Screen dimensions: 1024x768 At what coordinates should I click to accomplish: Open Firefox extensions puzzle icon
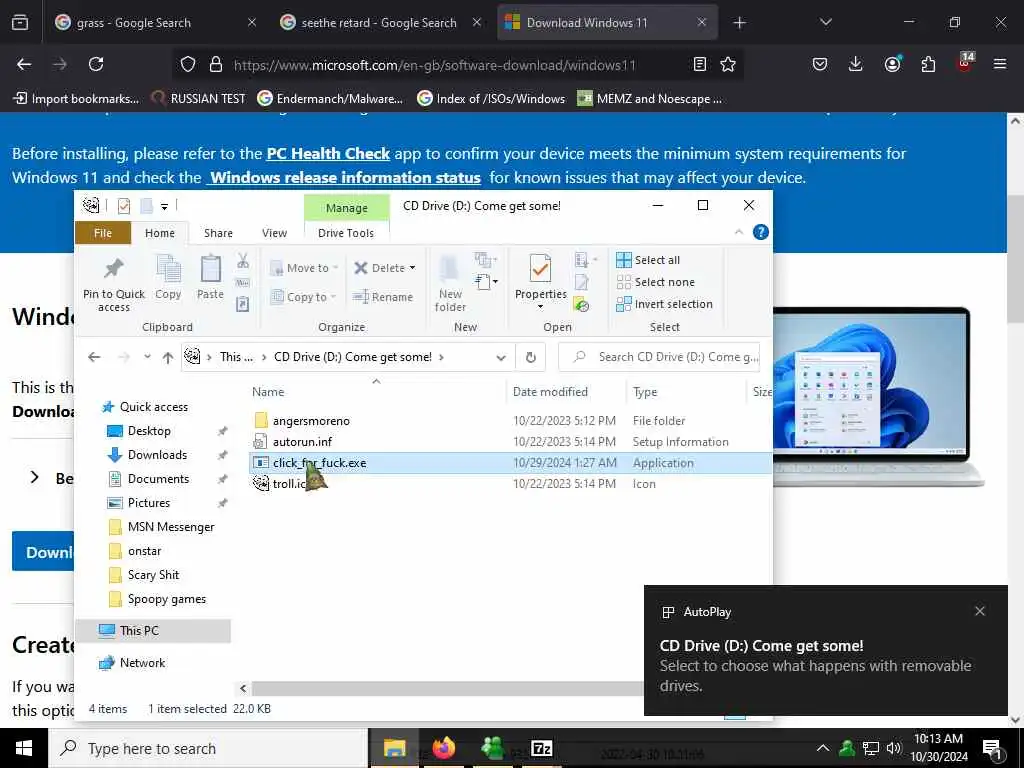(928, 64)
